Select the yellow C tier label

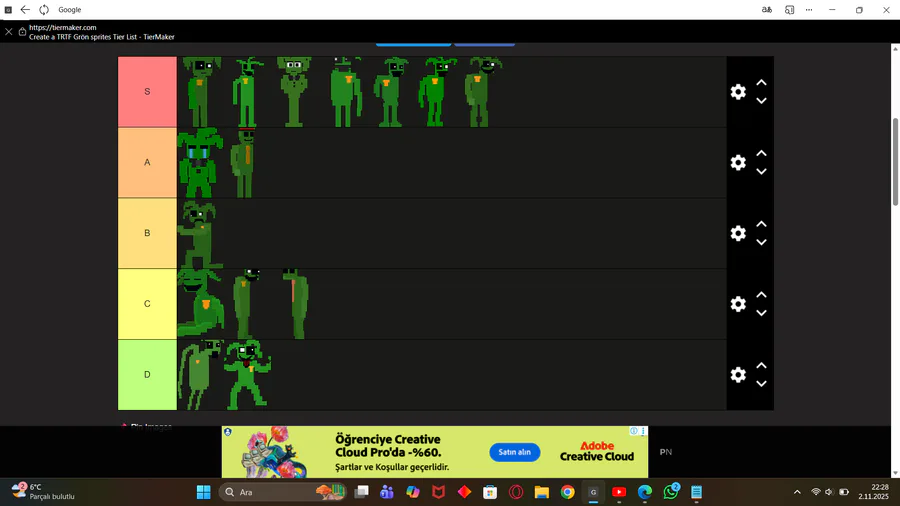[148, 304]
